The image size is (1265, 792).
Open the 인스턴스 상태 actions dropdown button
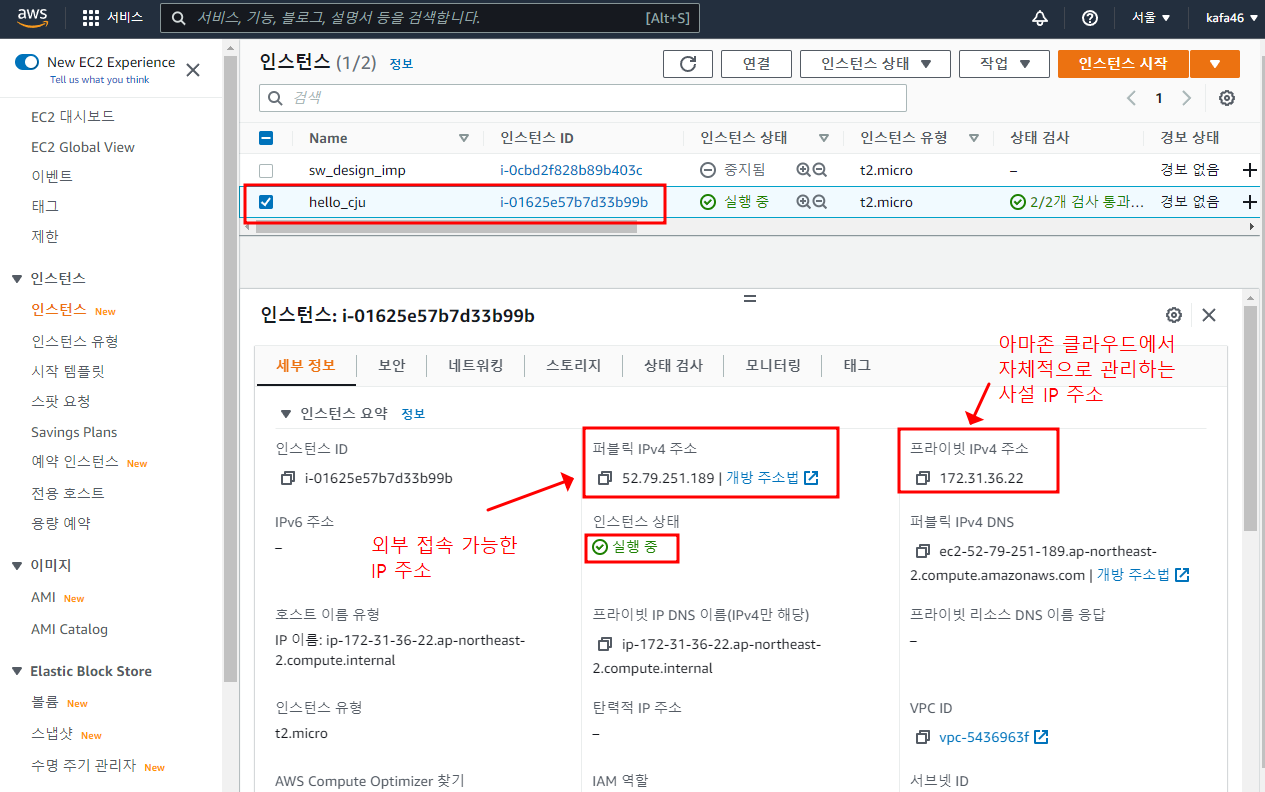[875, 63]
